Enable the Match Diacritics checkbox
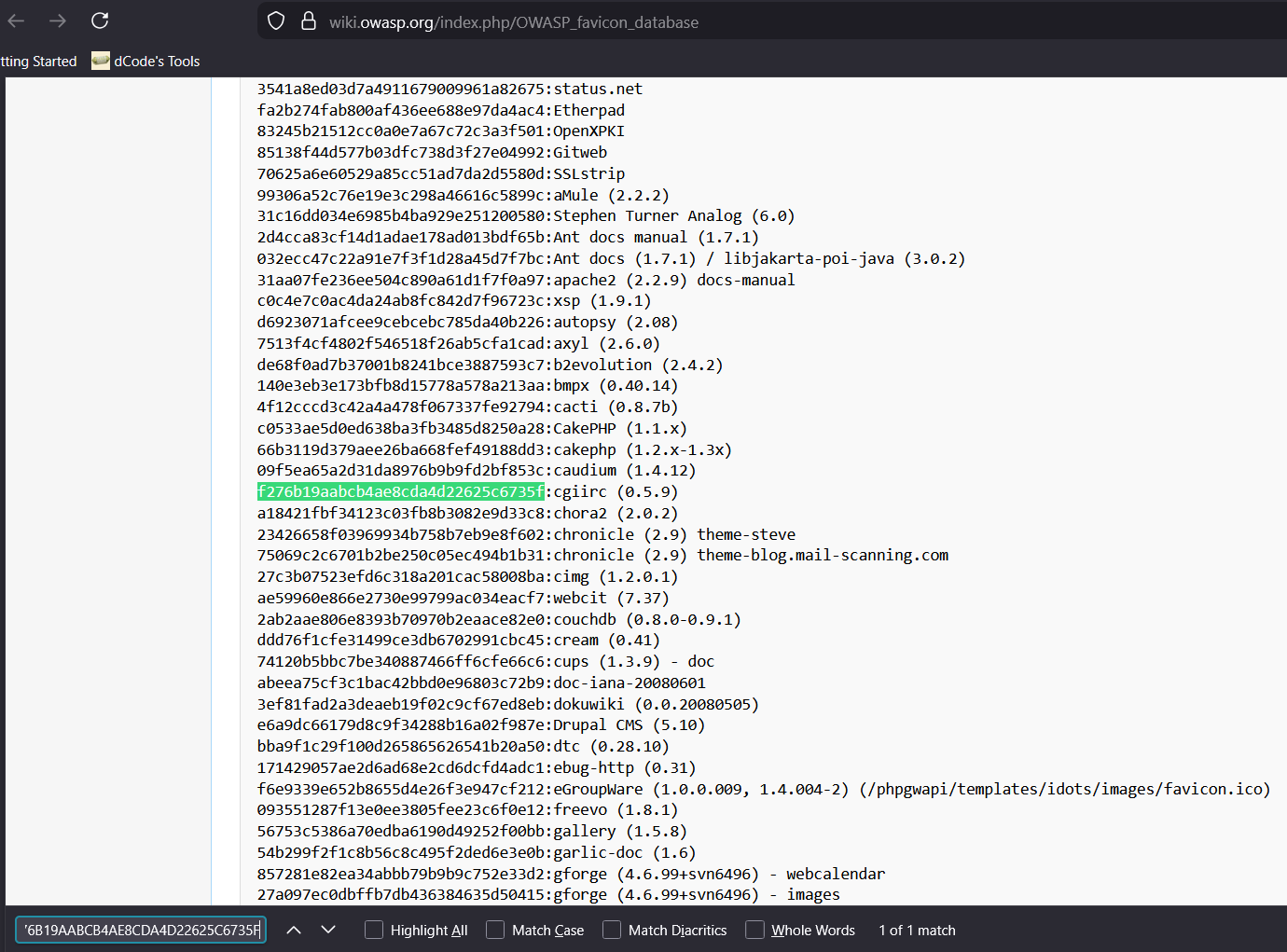Screen dimensions: 1287x952 pyautogui.click(x=612, y=931)
